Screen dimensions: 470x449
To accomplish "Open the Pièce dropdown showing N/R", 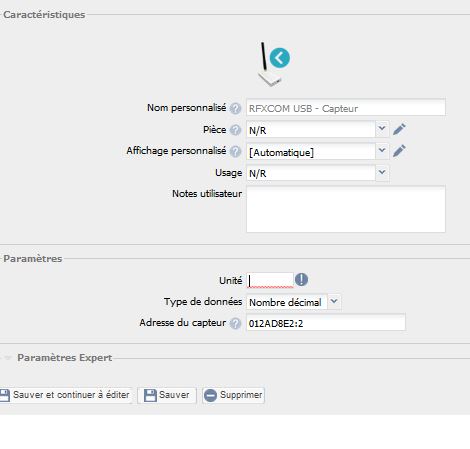I will [x=317, y=130].
